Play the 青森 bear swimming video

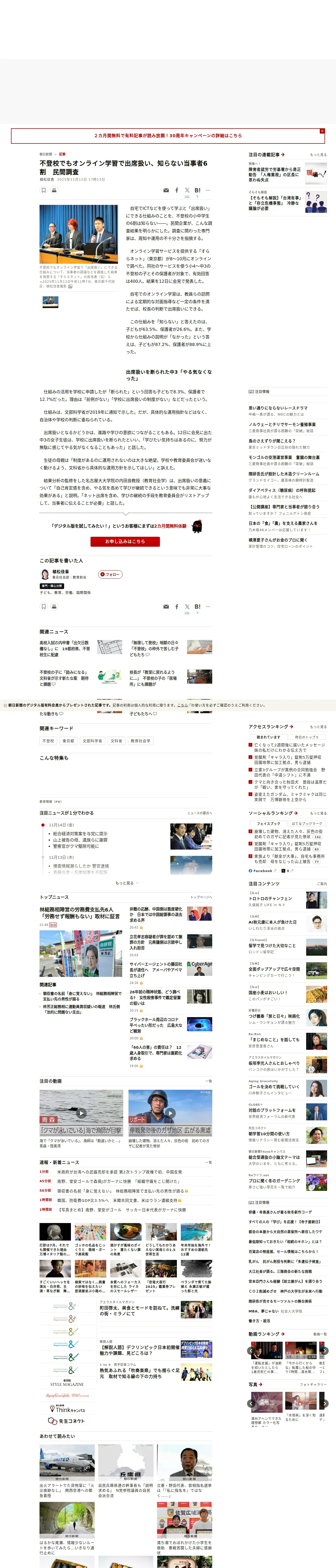(x=81, y=1113)
